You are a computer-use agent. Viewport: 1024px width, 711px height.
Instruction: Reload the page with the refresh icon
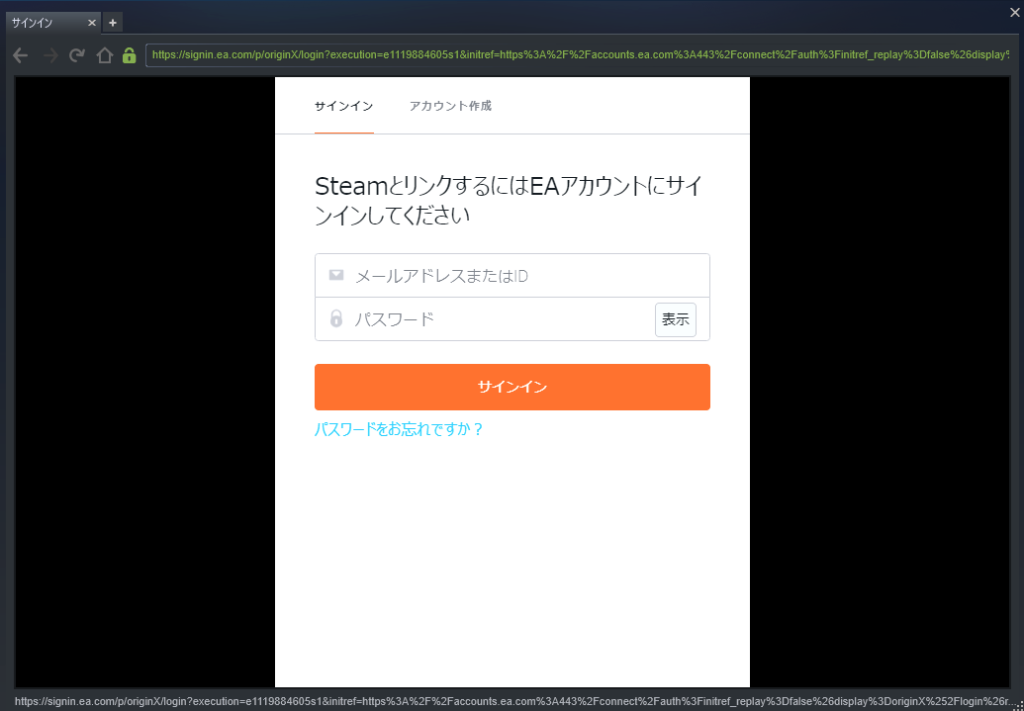click(77, 55)
